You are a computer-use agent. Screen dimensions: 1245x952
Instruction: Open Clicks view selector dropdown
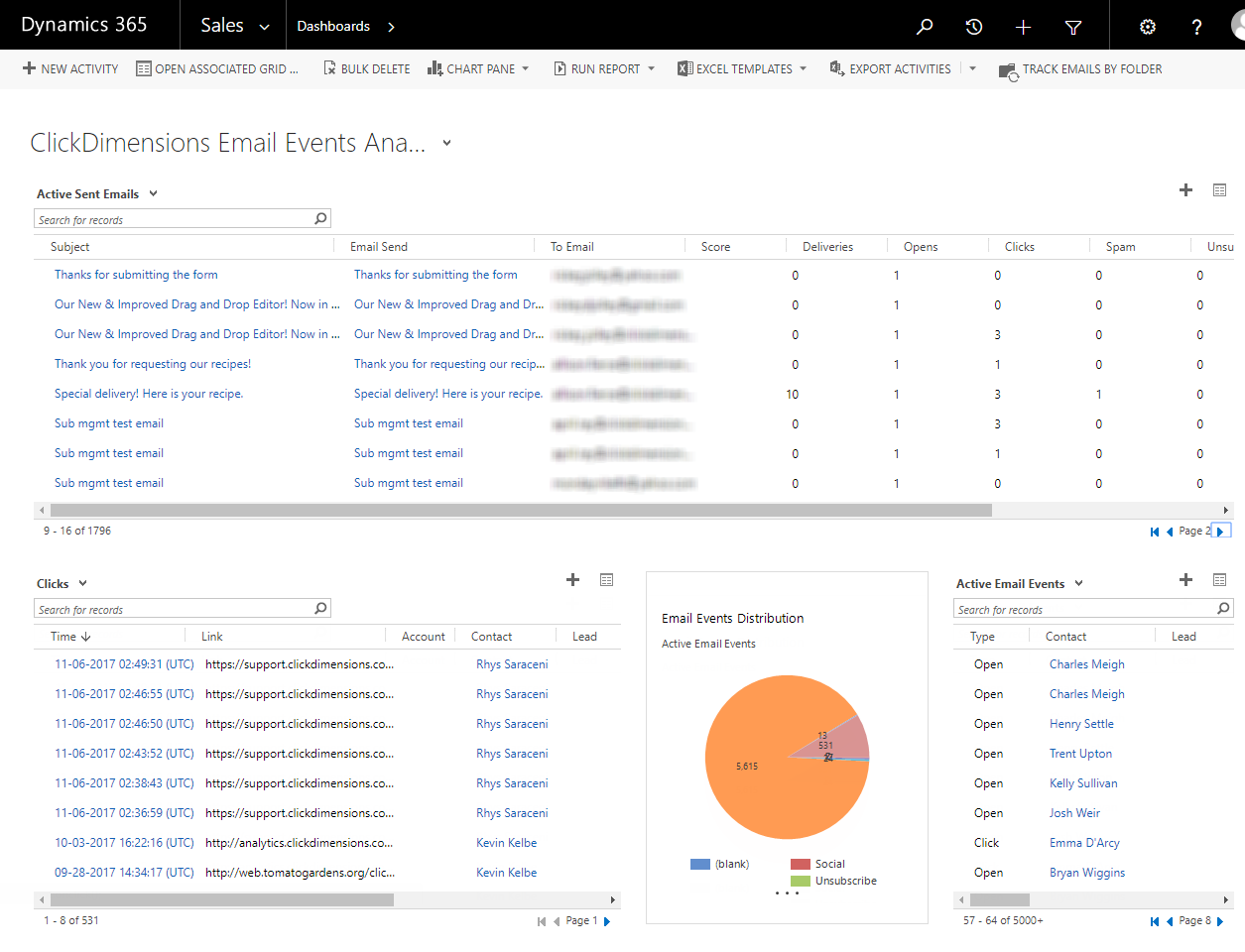coord(82,584)
